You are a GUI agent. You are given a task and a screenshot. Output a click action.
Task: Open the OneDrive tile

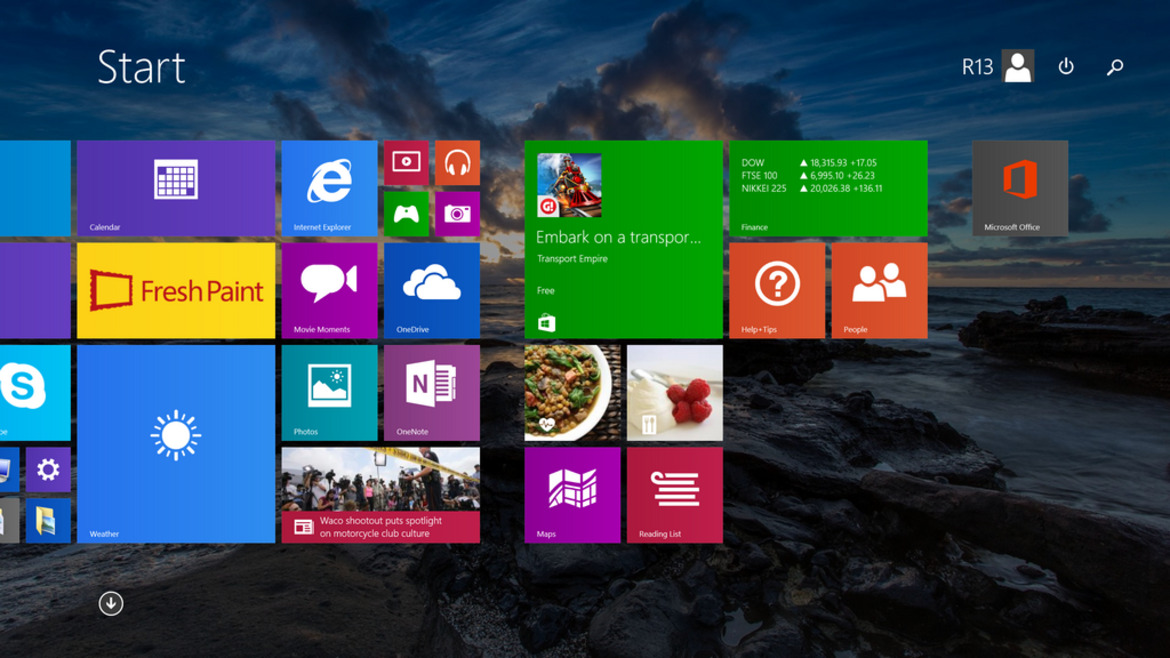tap(432, 290)
